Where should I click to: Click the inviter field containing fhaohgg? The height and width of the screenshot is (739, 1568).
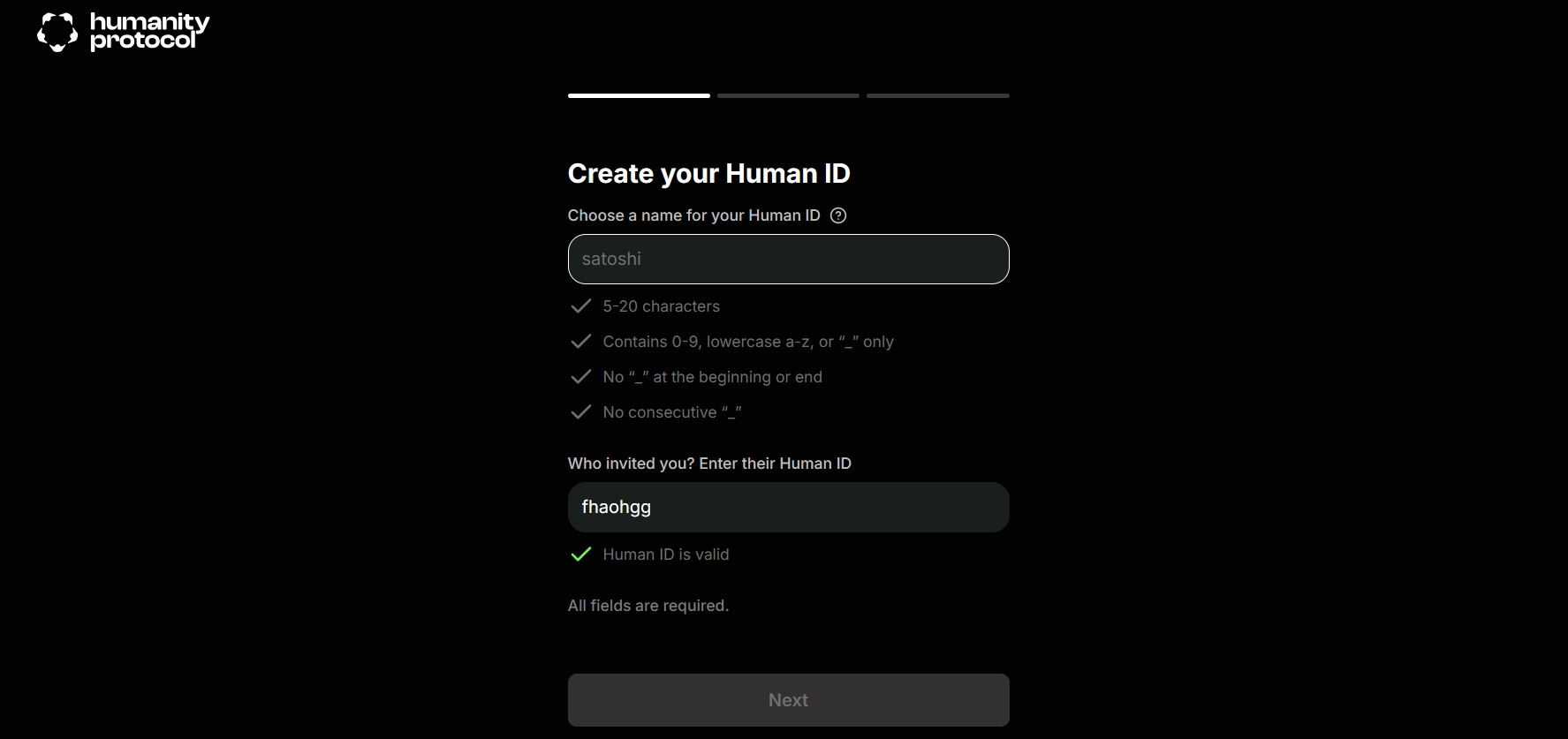788,507
